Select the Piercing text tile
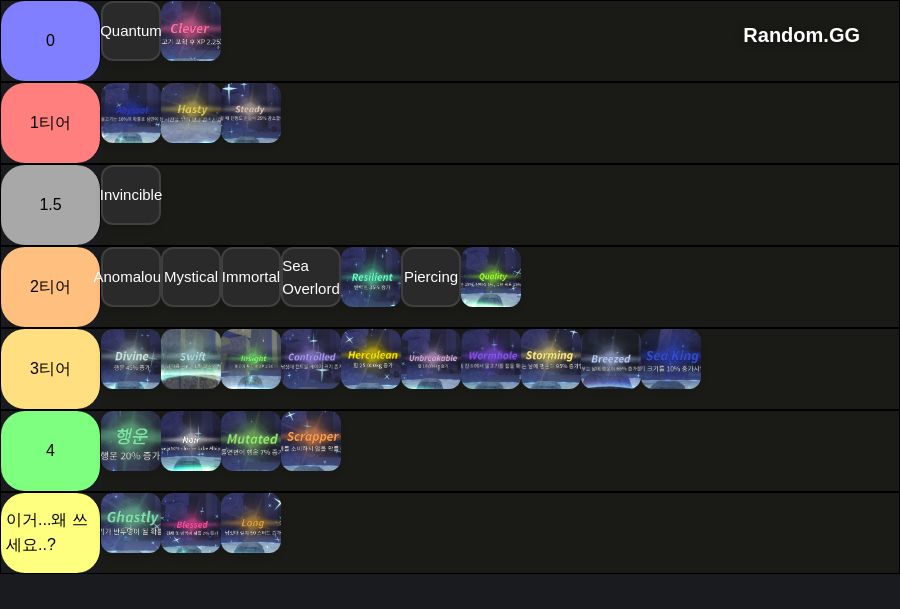Screen dimensions: 900x609 click(x=431, y=277)
